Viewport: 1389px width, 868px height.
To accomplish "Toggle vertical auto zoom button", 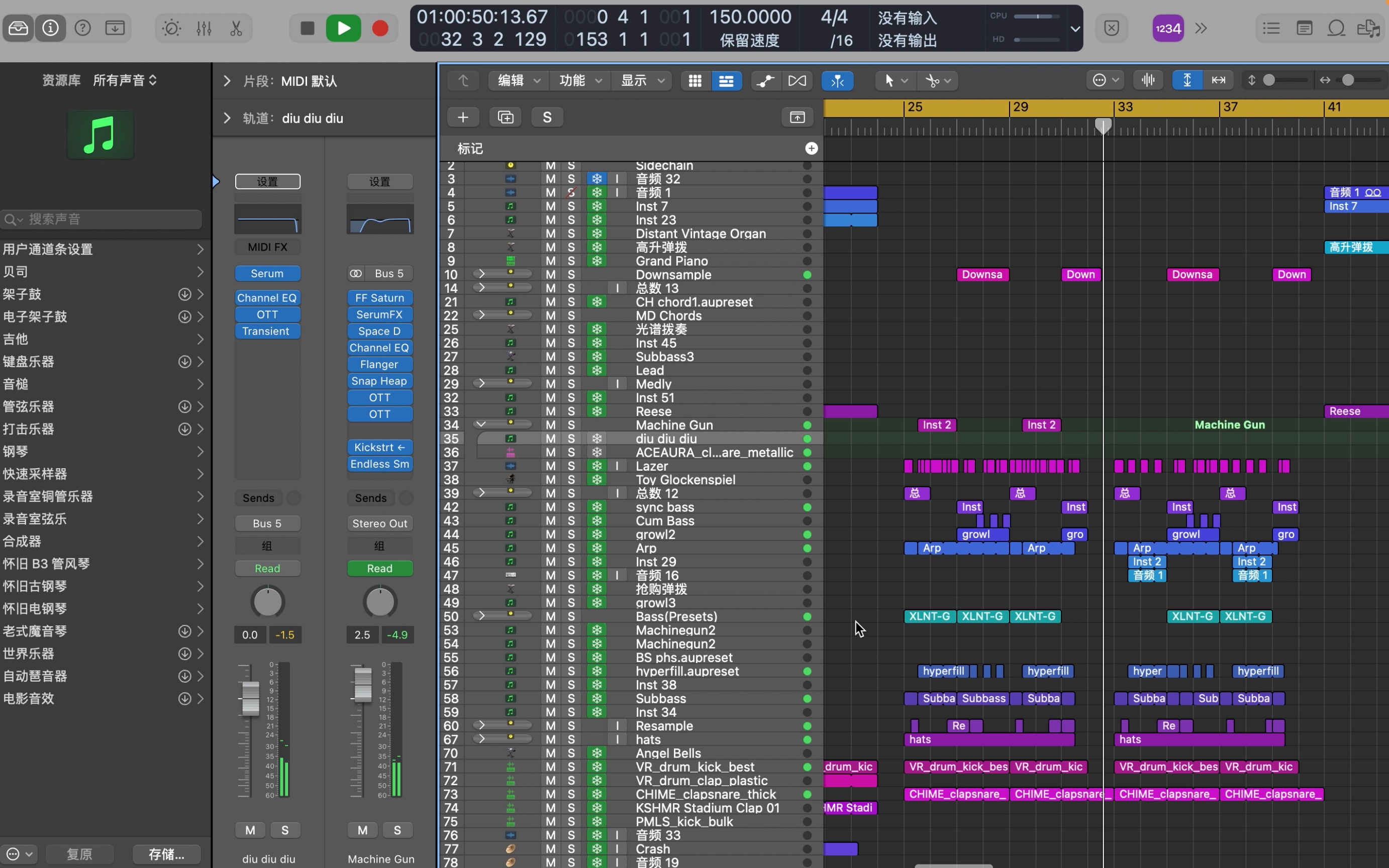I will [x=1187, y=80].
